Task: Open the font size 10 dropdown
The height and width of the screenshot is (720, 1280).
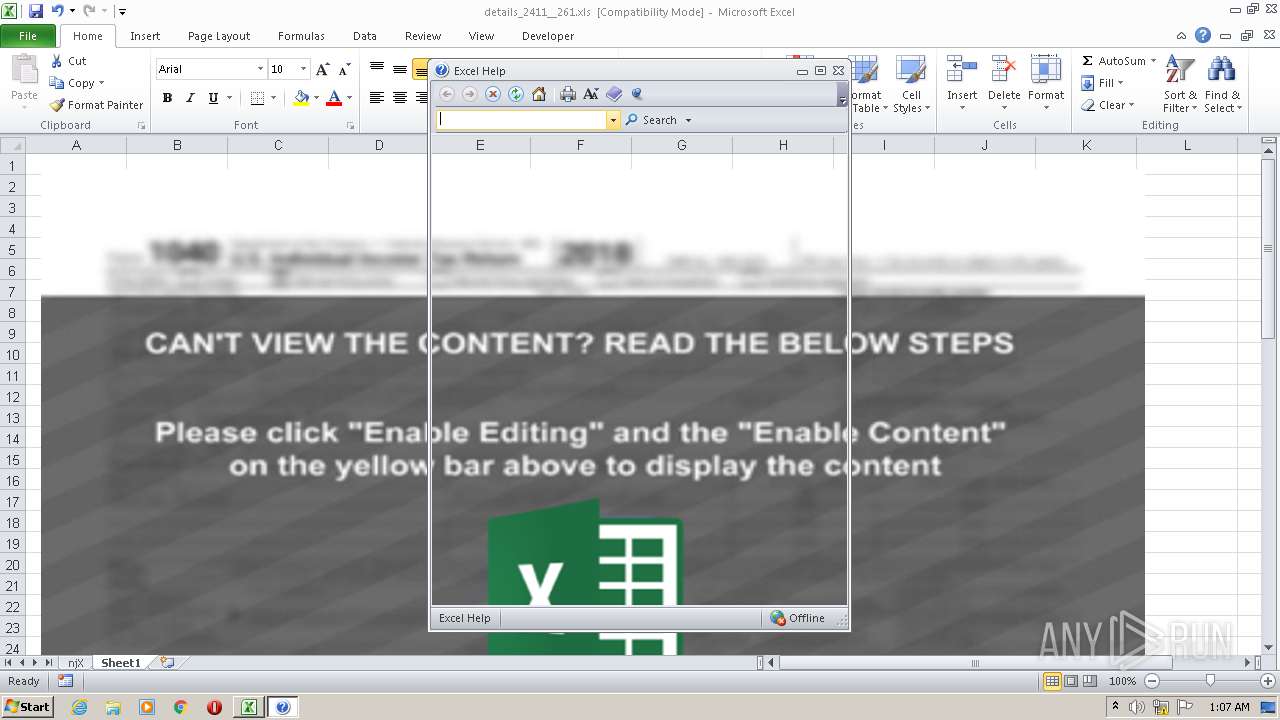Action: point(304,69)
